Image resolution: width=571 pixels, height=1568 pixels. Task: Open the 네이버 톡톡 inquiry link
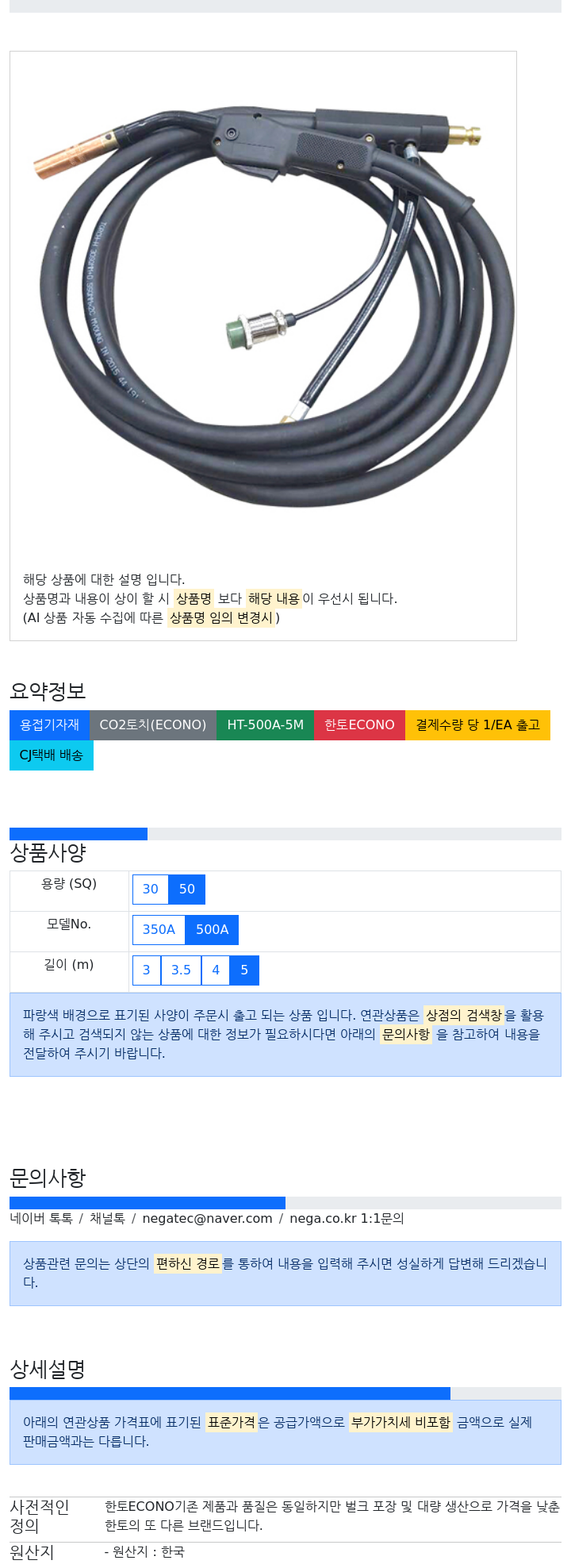pyautogui.click(x=41, y=1218)
